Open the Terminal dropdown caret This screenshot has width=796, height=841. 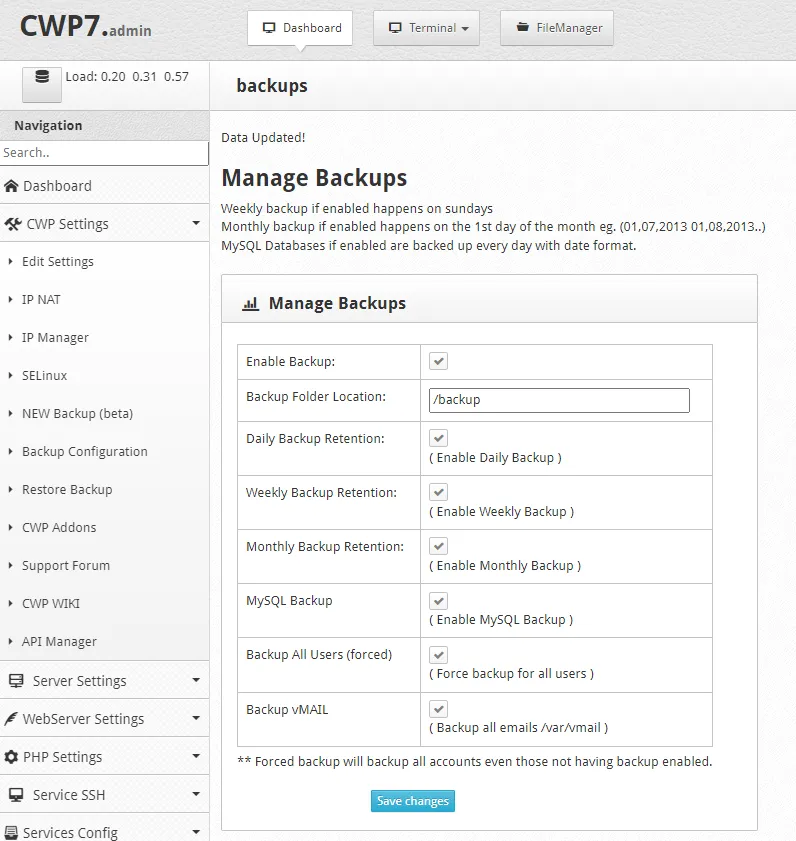pyautogui.click(x=465, y=29)
